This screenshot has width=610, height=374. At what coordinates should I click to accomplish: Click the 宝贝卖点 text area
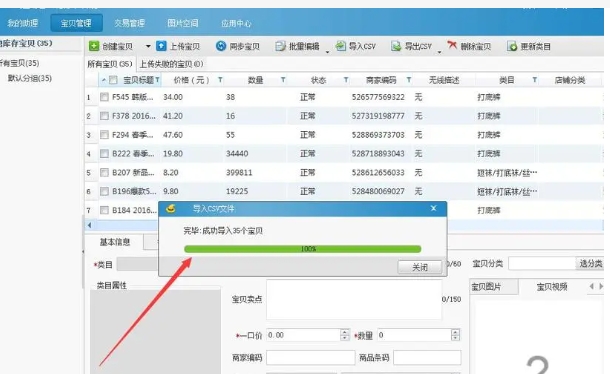coord(354,300)
